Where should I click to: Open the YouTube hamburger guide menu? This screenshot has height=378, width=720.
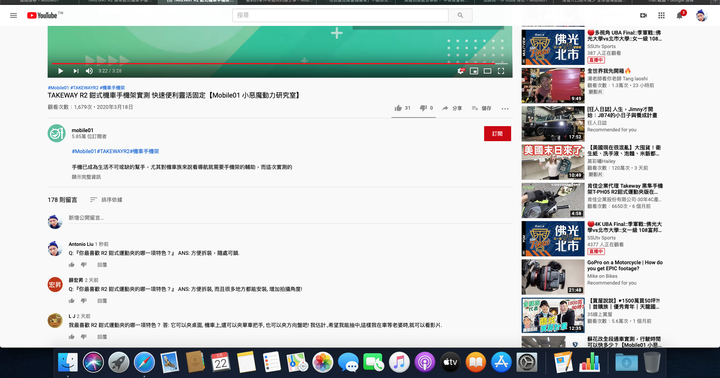[x=13, y=15]
